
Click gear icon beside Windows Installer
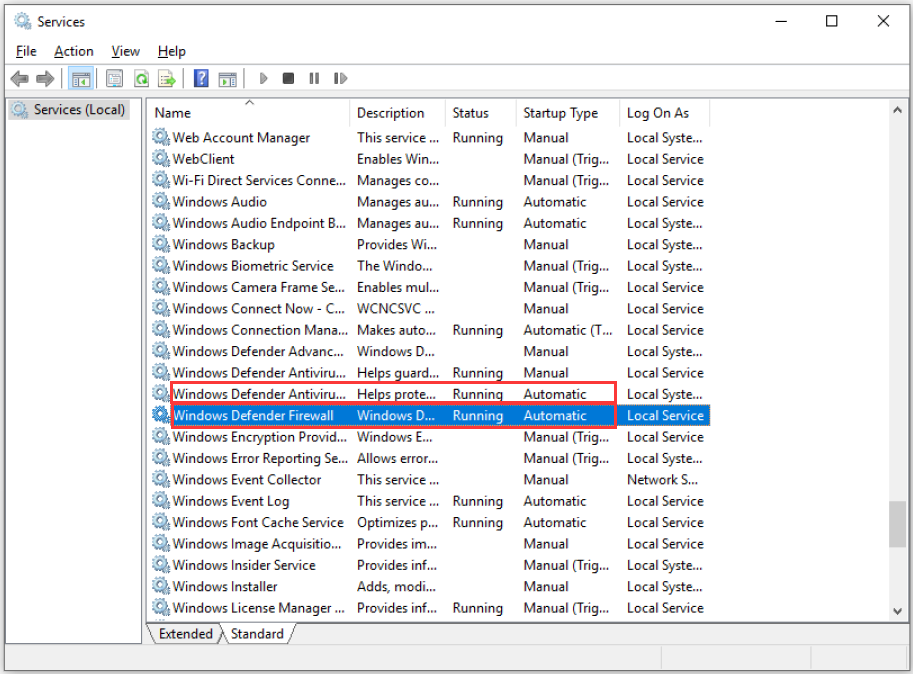coord(161,586)
